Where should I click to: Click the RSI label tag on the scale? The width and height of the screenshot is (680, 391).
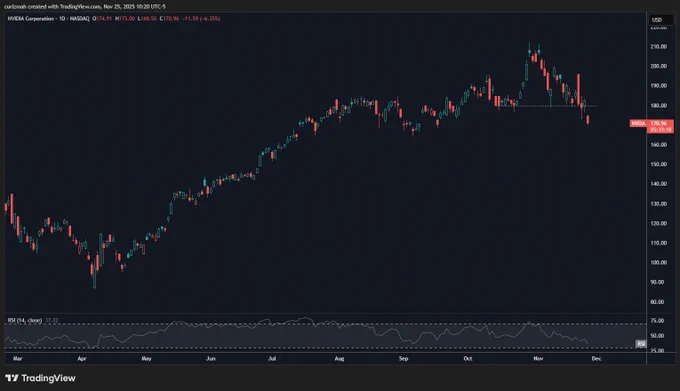[641, 344]
